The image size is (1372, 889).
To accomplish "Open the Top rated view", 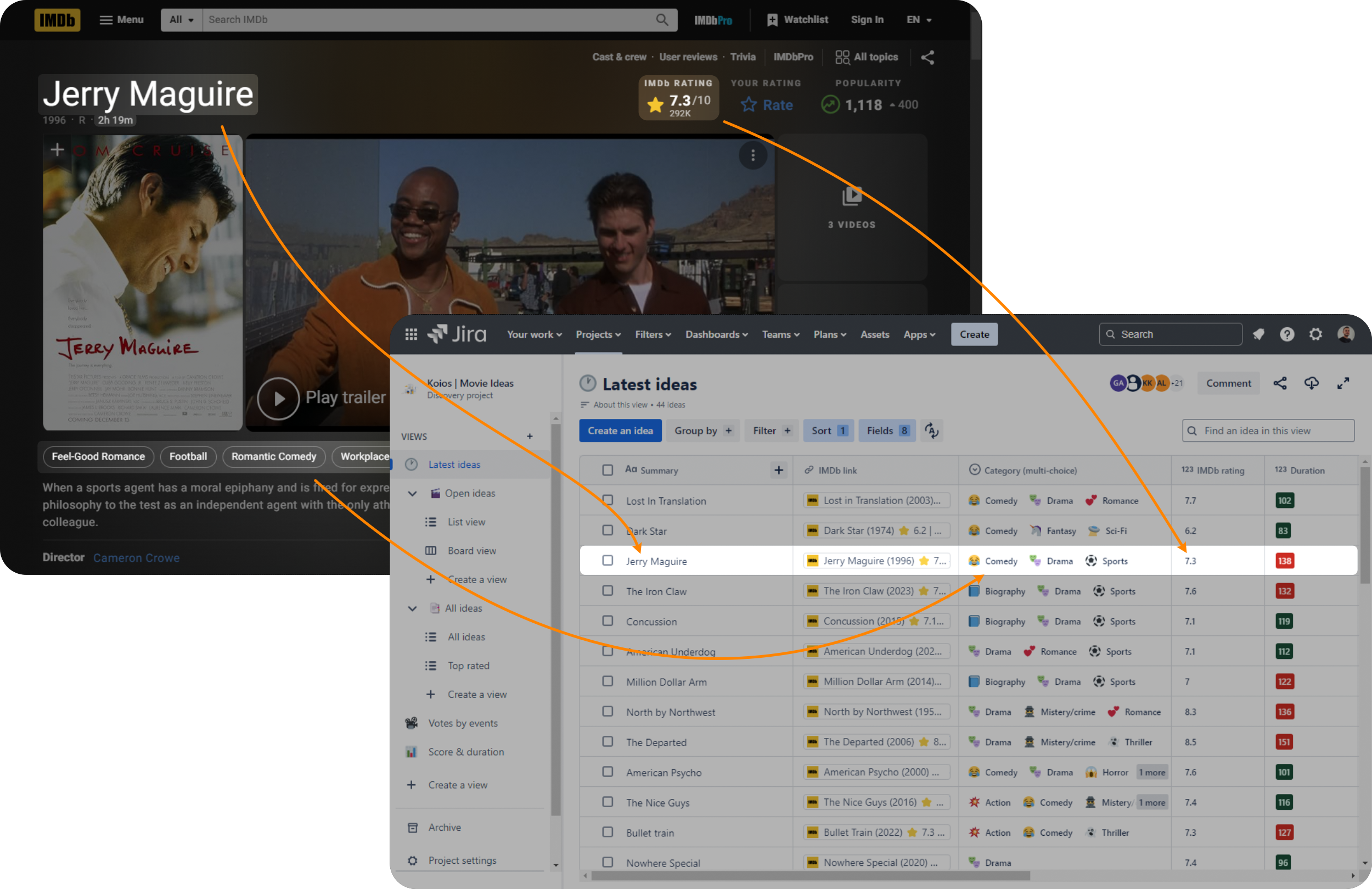I will 468,666.
